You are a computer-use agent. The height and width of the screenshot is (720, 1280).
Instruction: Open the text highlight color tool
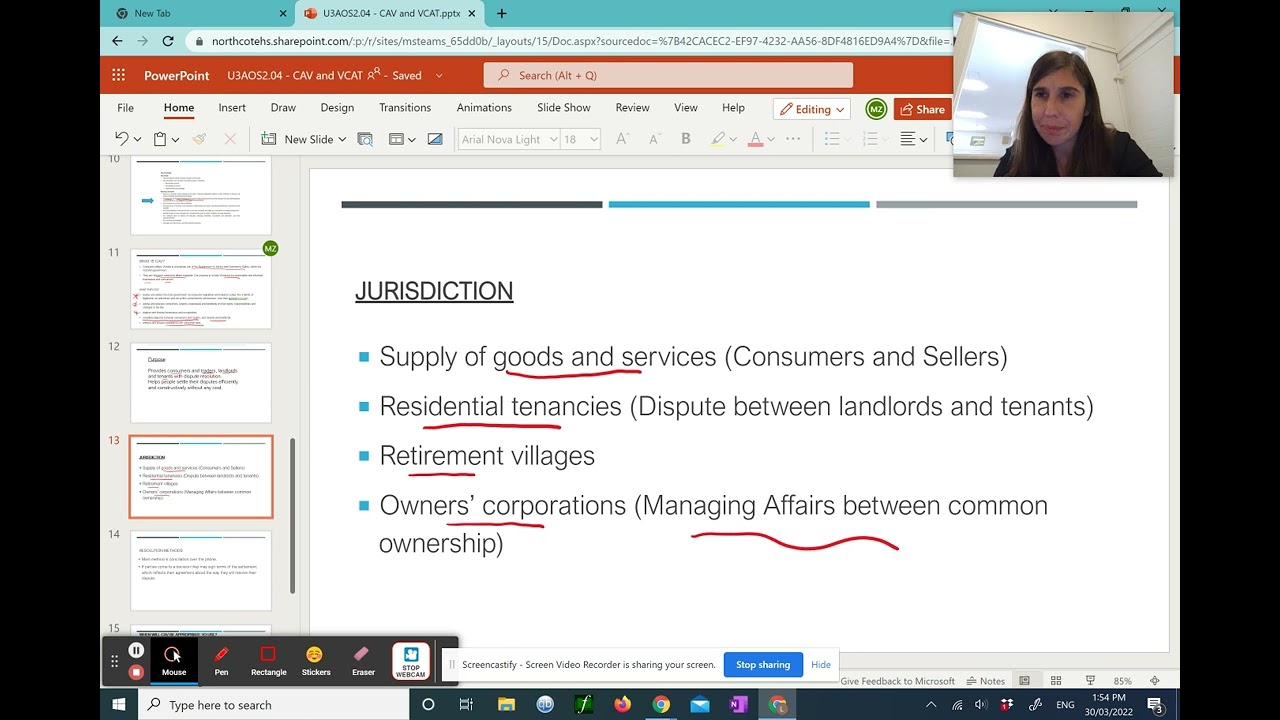tap(718, 139)
